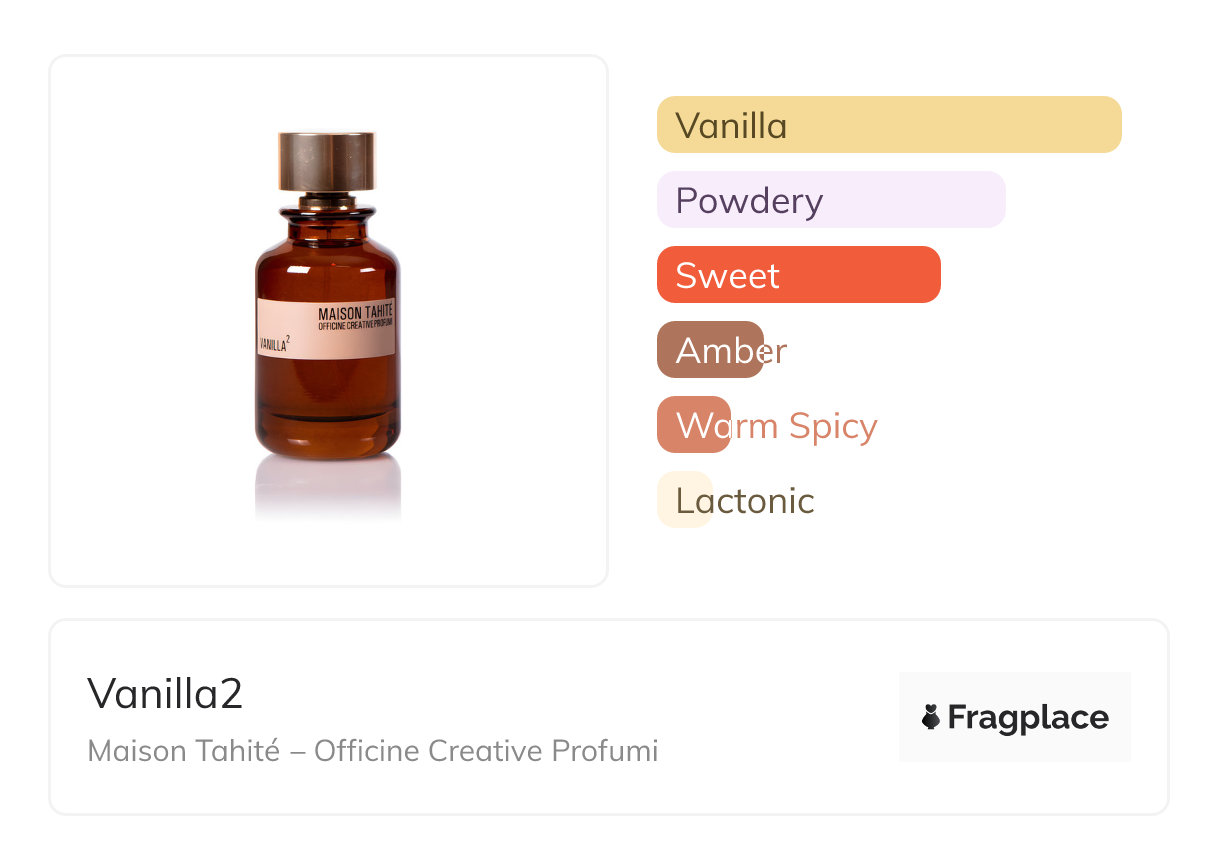Click 'VANILLA2' text on the bottle label
The height and width of the screenshot is (864, 1218).
(x=274, y=343)
